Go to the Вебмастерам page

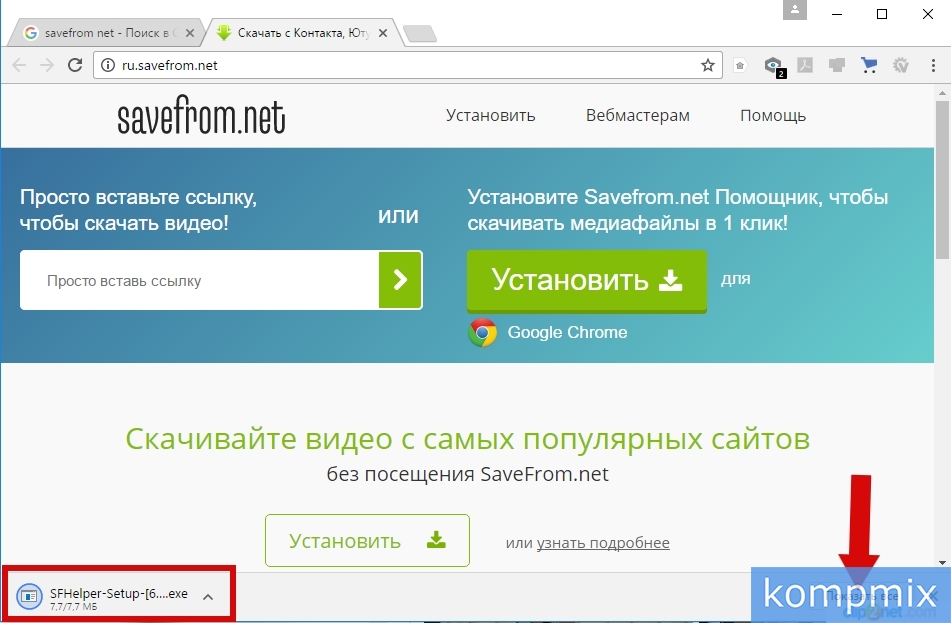[x=637, y=115]
